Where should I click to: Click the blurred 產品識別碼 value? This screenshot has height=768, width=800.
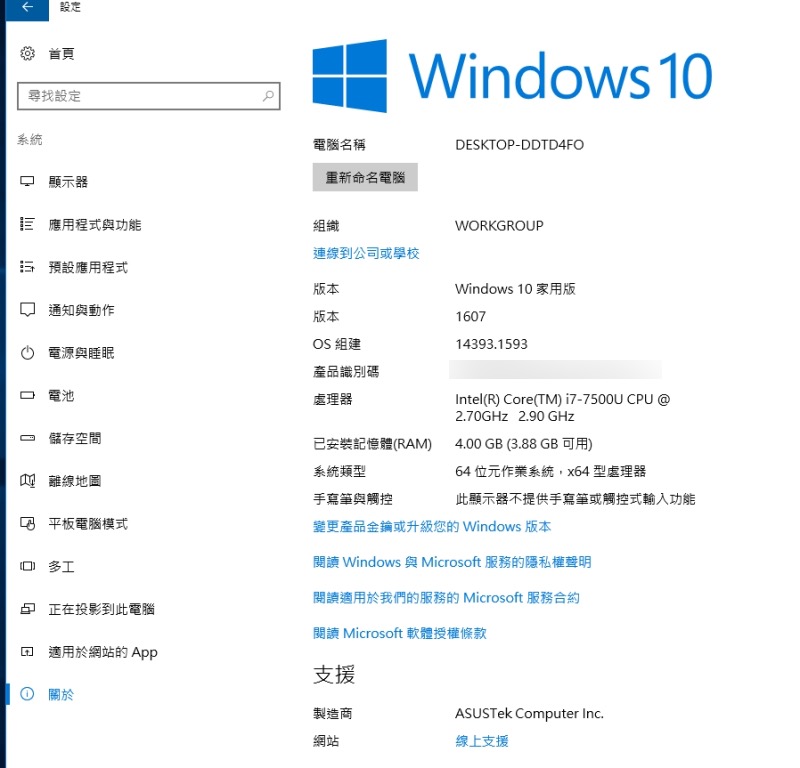point(555,369)
